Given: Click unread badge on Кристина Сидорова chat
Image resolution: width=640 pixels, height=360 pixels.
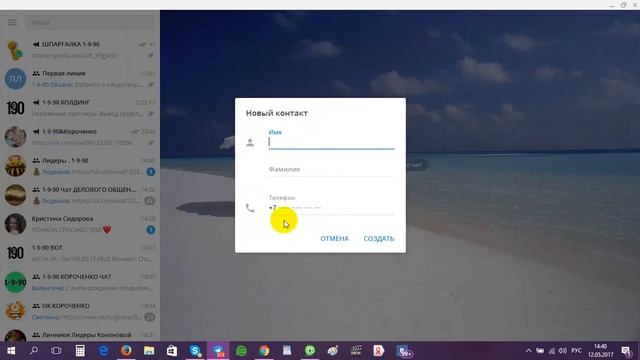Looking at the screenshot, I should 151,230.
